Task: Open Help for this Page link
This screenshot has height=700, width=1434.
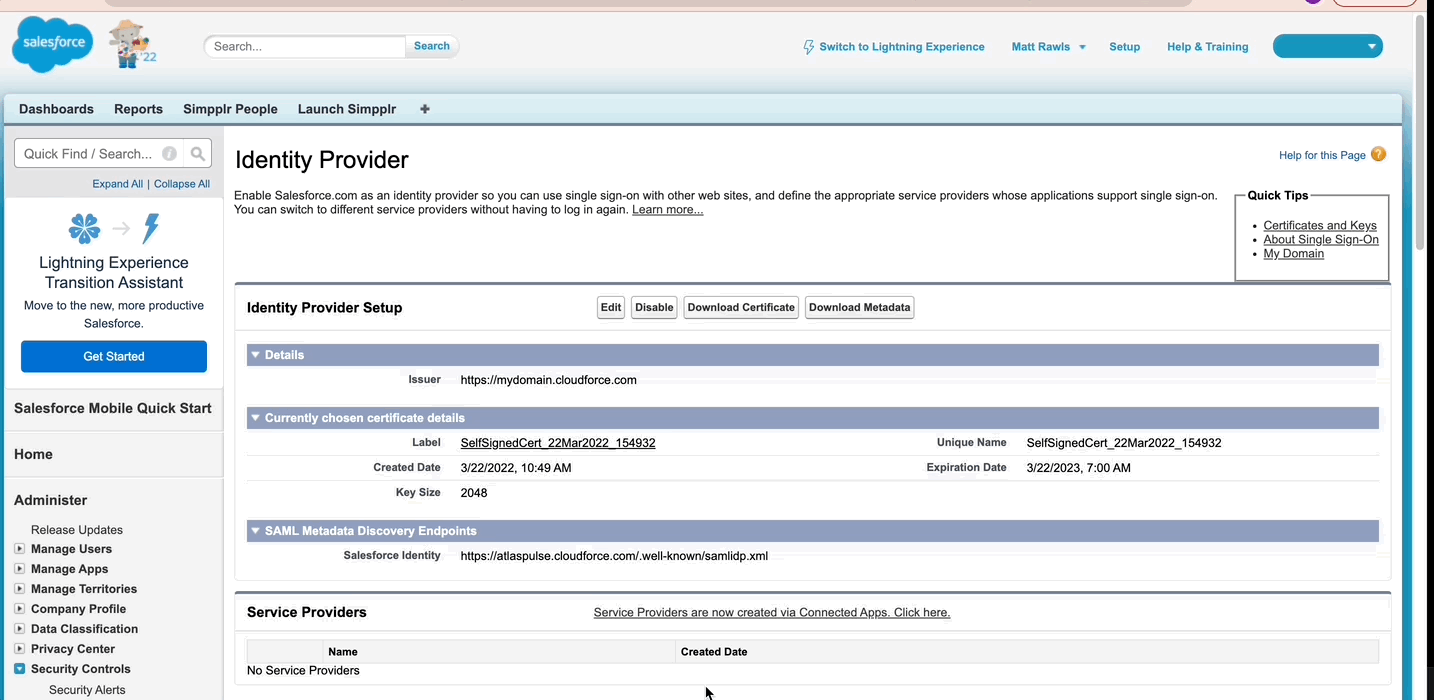Action: 1322,155
